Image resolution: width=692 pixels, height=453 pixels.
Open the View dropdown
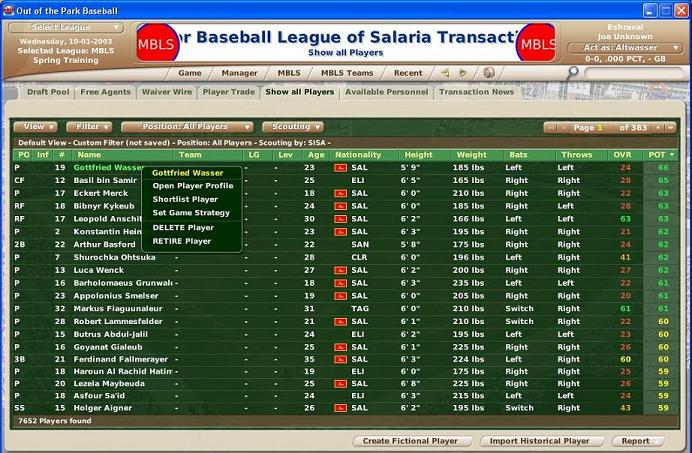point(35,127)
